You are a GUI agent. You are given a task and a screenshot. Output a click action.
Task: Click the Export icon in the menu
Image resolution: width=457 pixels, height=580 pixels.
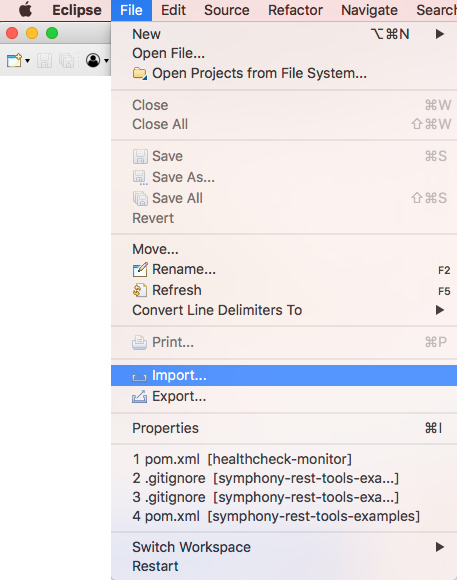[x=140, y=397]
